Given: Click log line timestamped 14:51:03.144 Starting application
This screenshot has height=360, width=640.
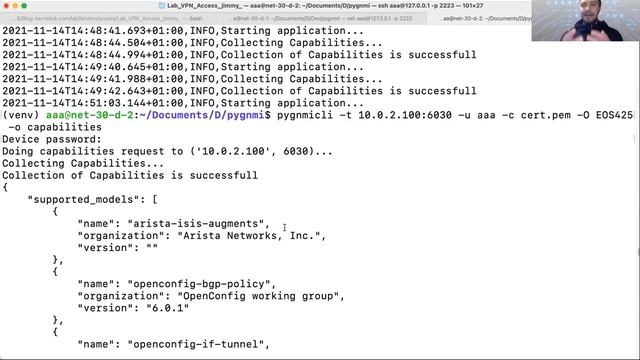Looking at the screenshot, I should (183, 103).
